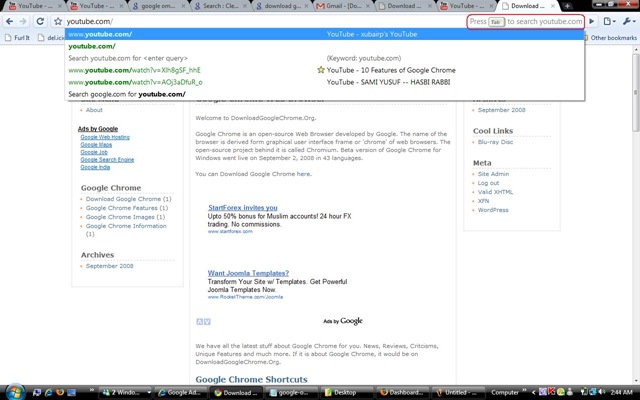Open the page control menu icon

point(609,21)
